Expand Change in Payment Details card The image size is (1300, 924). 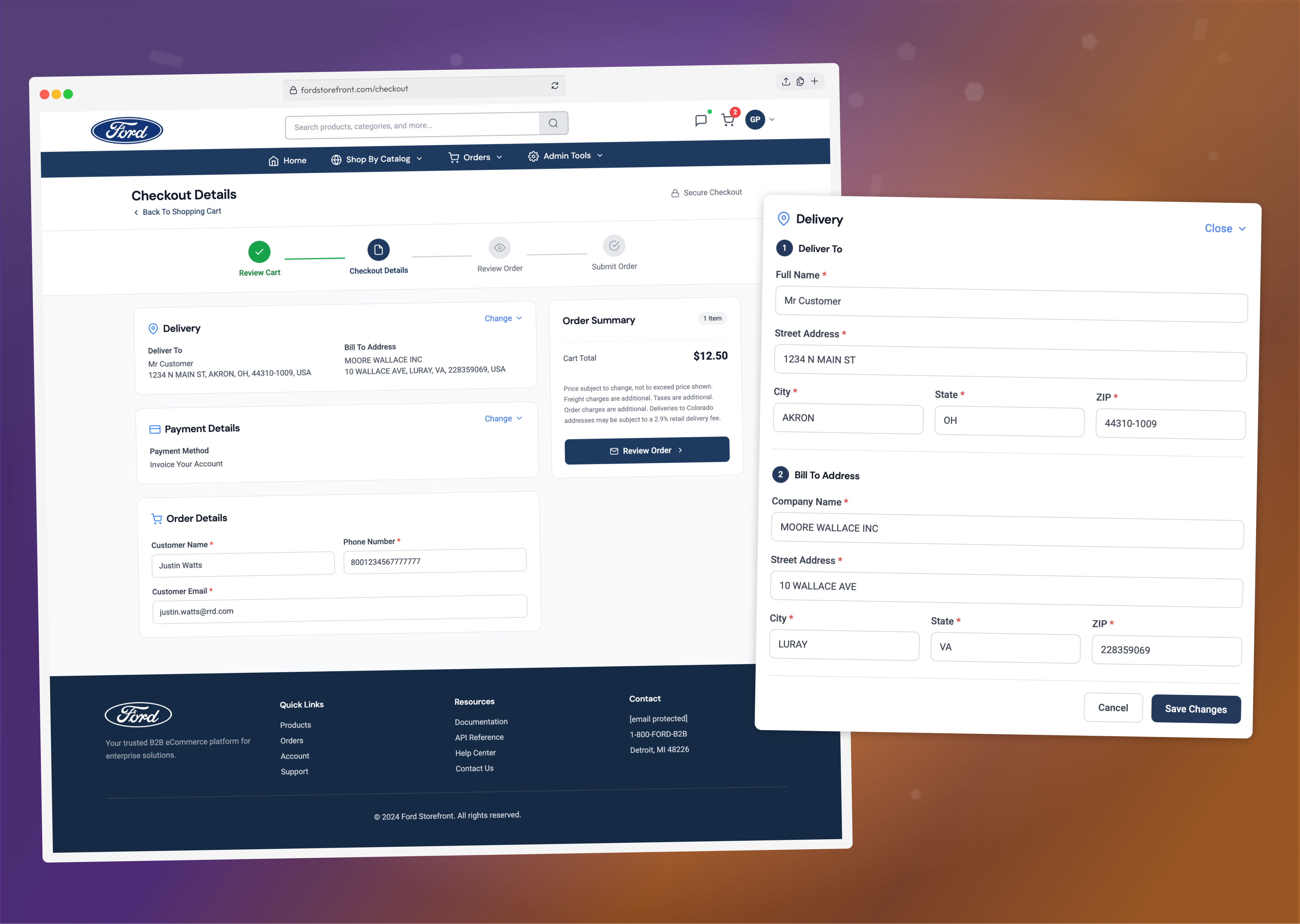(x=502, y=418)
